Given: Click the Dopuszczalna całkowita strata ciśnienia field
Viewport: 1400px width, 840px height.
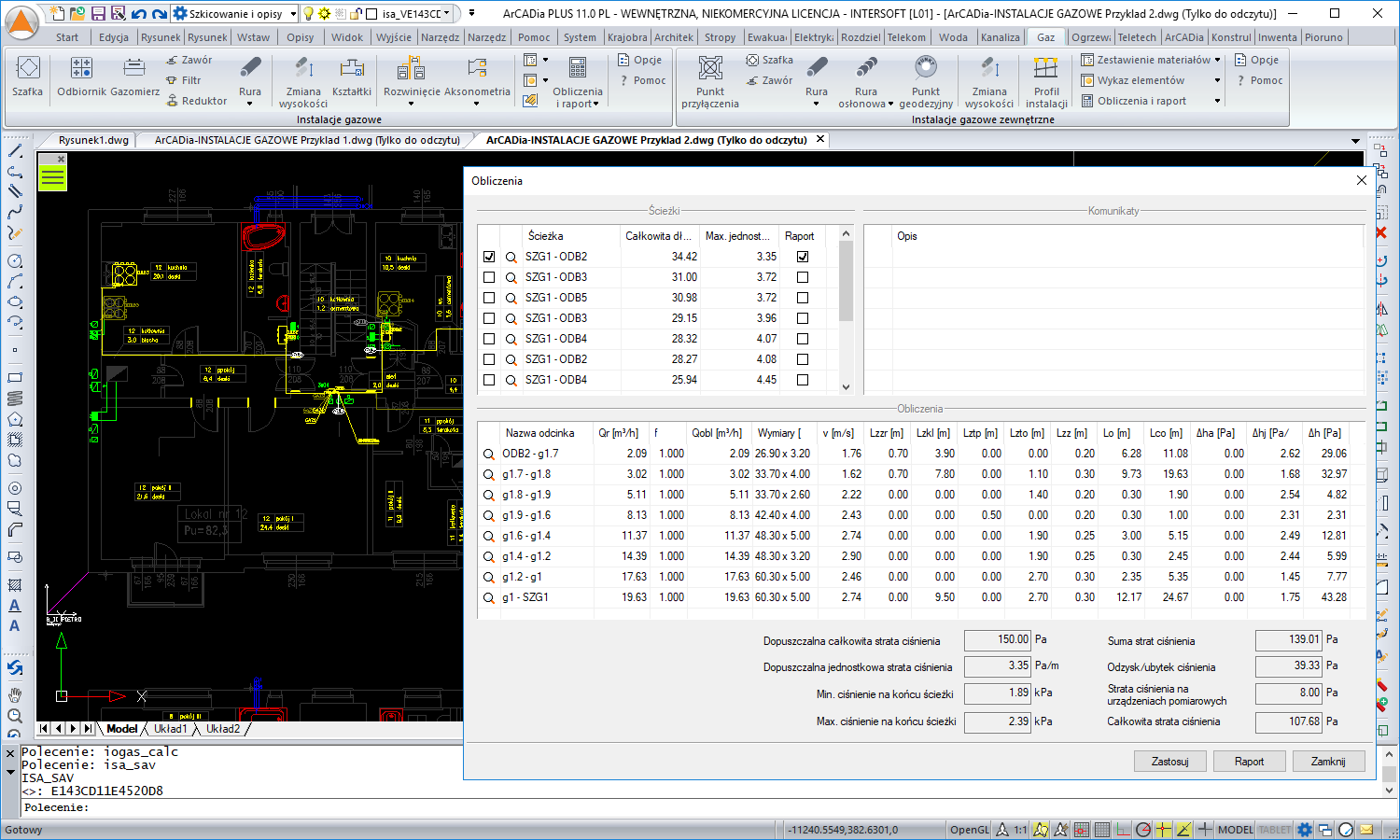Looking at the screenshot, I should [x=998, y=640].
